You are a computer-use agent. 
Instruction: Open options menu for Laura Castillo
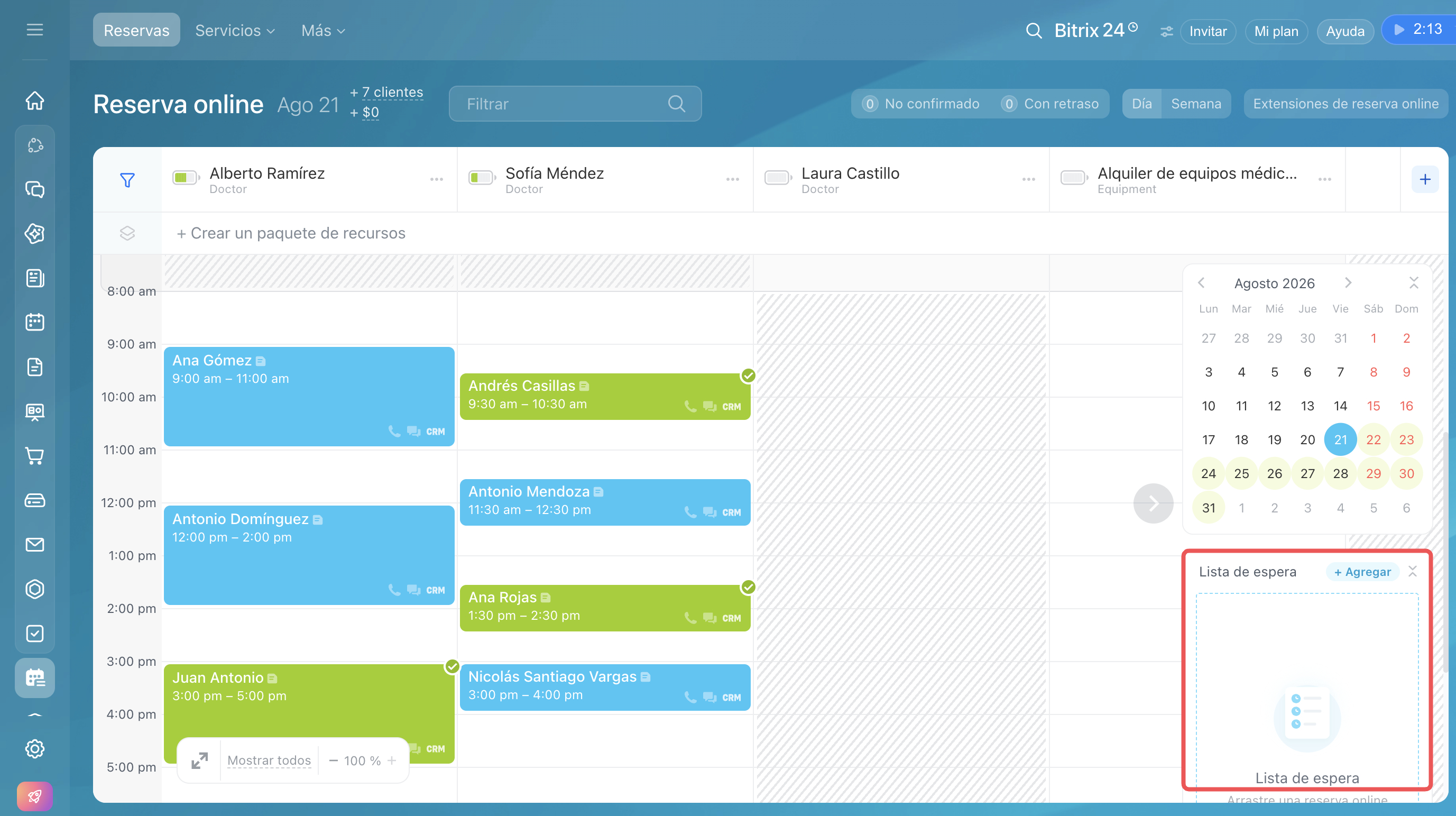1029,179
